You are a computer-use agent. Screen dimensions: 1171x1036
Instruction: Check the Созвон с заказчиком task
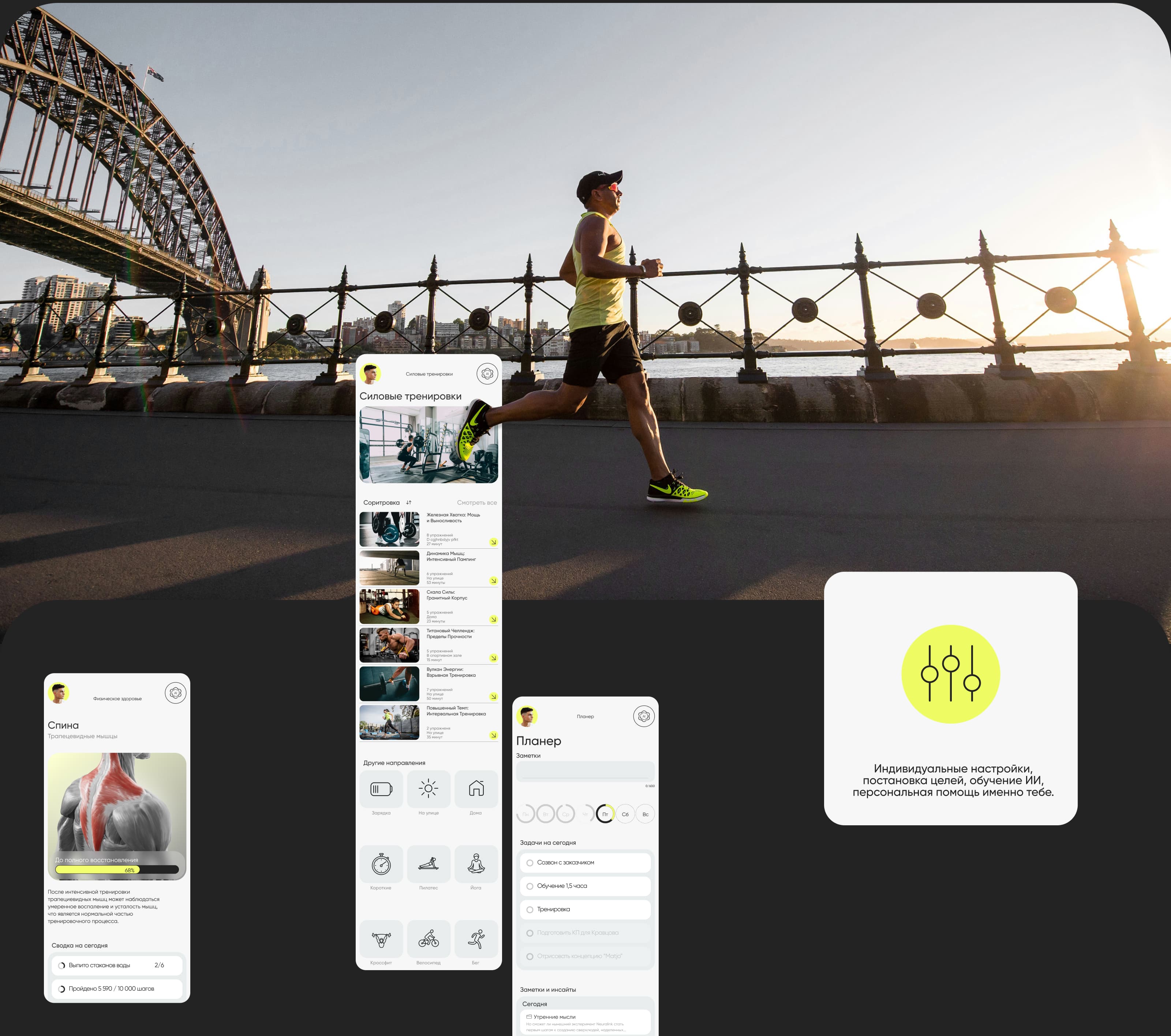tap(530, 863)
